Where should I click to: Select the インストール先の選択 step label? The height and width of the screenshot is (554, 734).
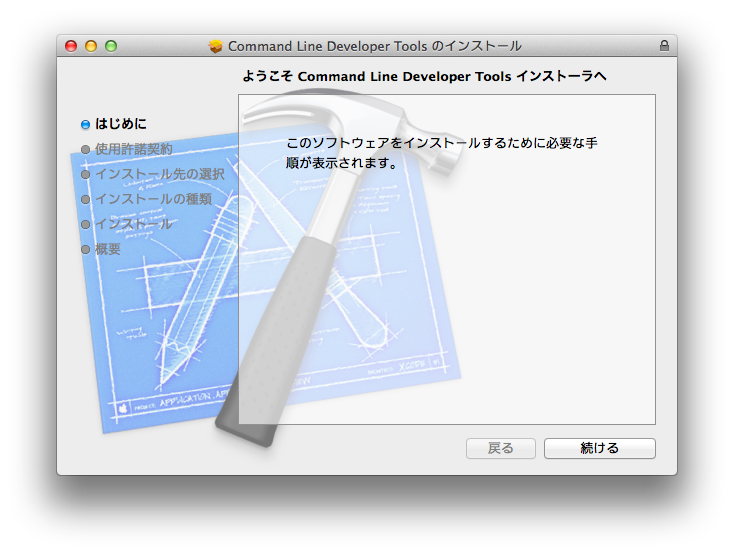pos(160,174)
